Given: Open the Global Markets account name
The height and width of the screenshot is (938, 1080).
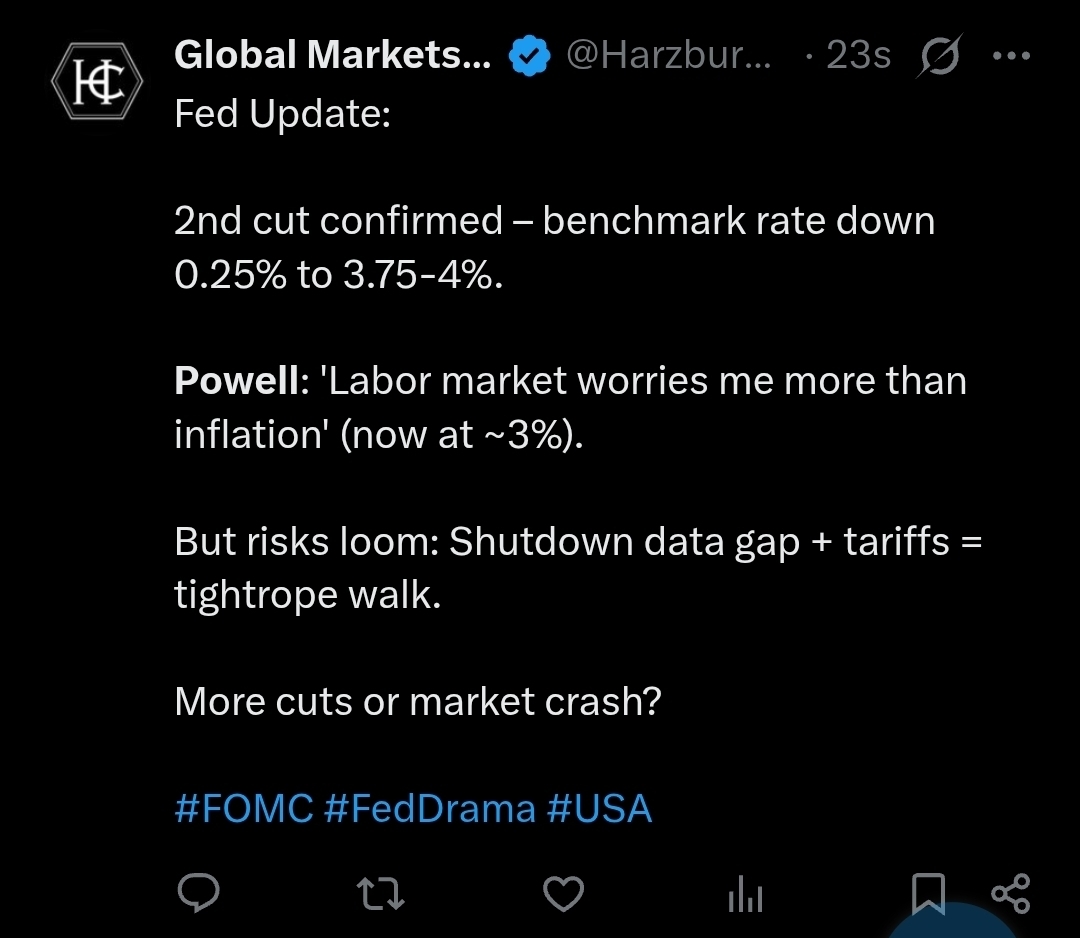Looking at the screenshot, I should tap(332, 56).
